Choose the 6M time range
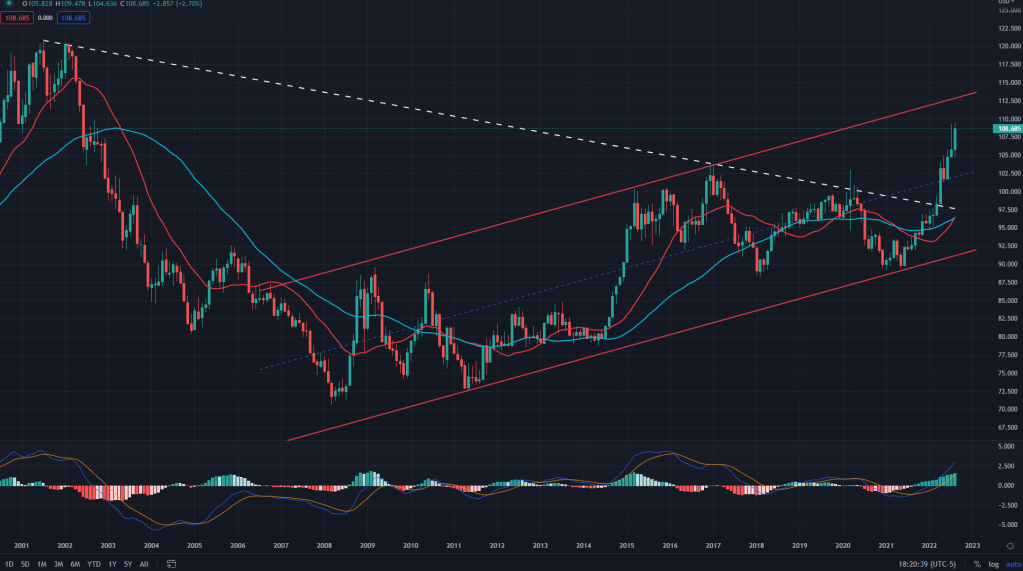The width and height of the screenshot is (1023, 571). [76, 564]
